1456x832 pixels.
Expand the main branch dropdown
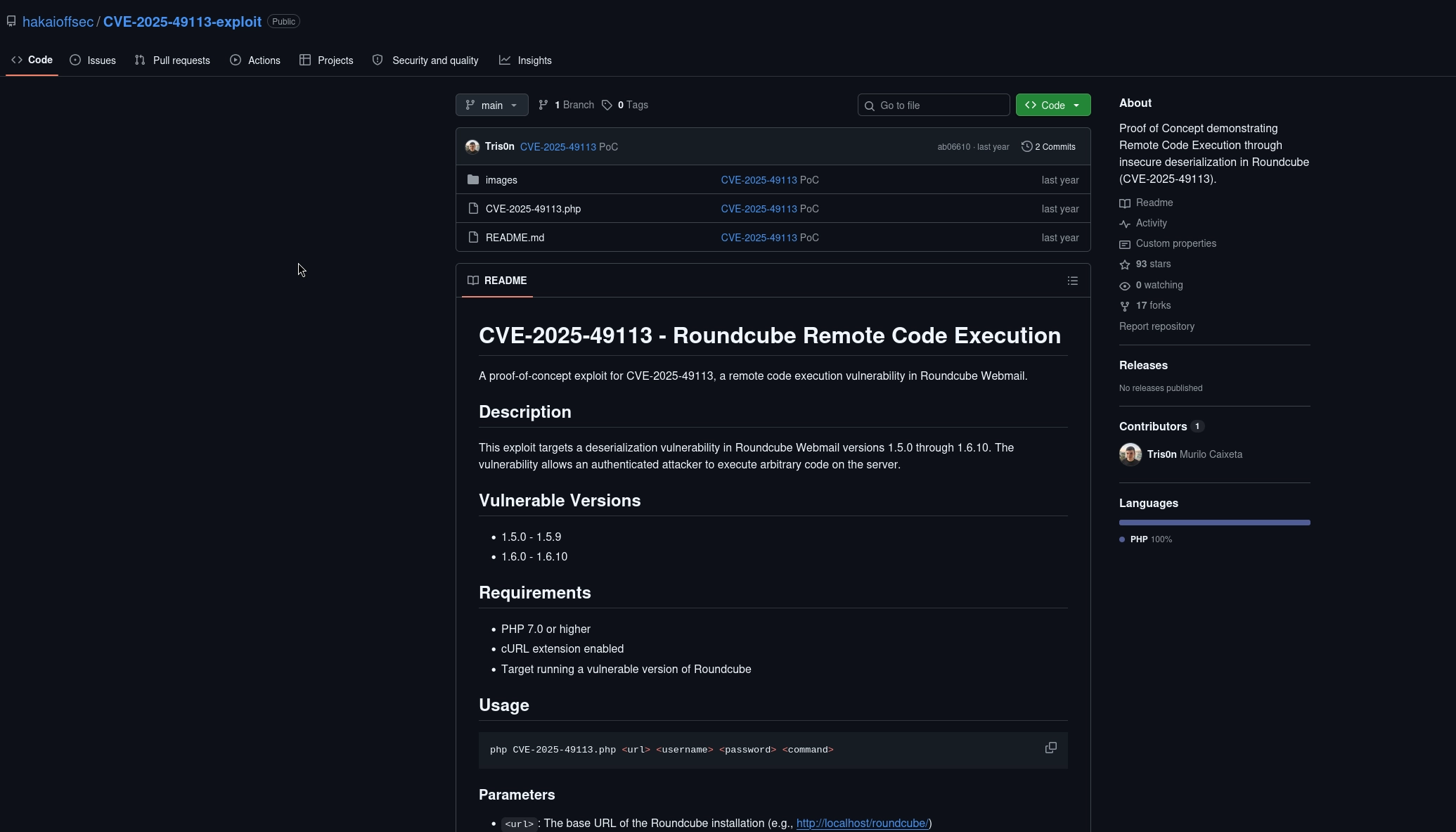[492, 105]
